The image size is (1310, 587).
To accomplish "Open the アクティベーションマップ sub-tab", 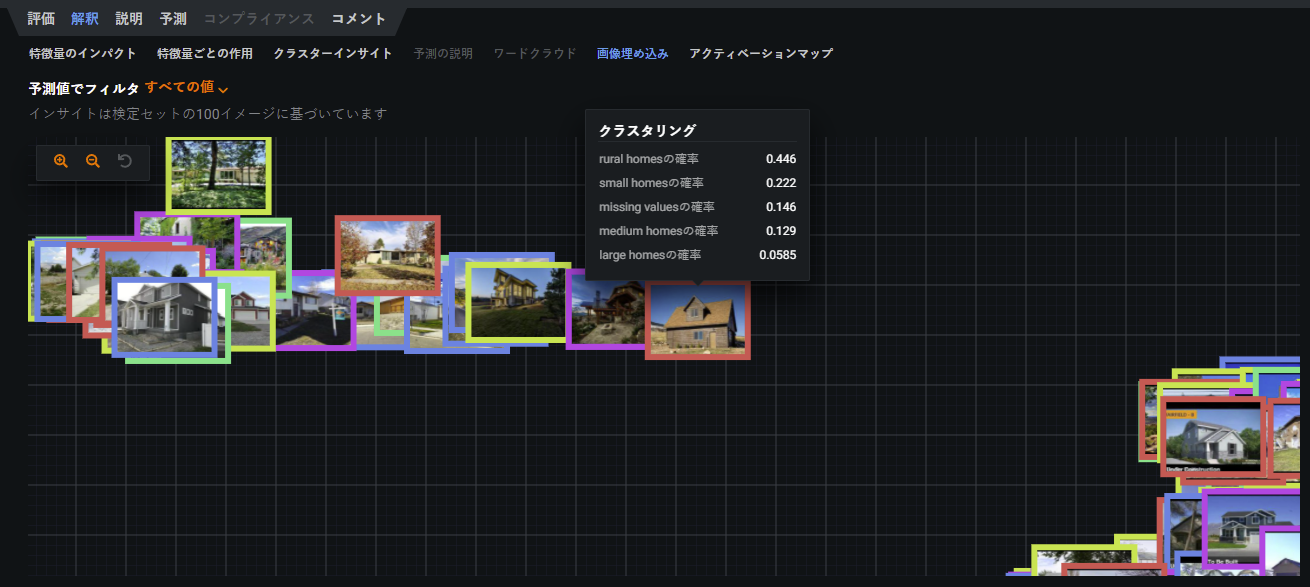I will [x=761, y=53].
